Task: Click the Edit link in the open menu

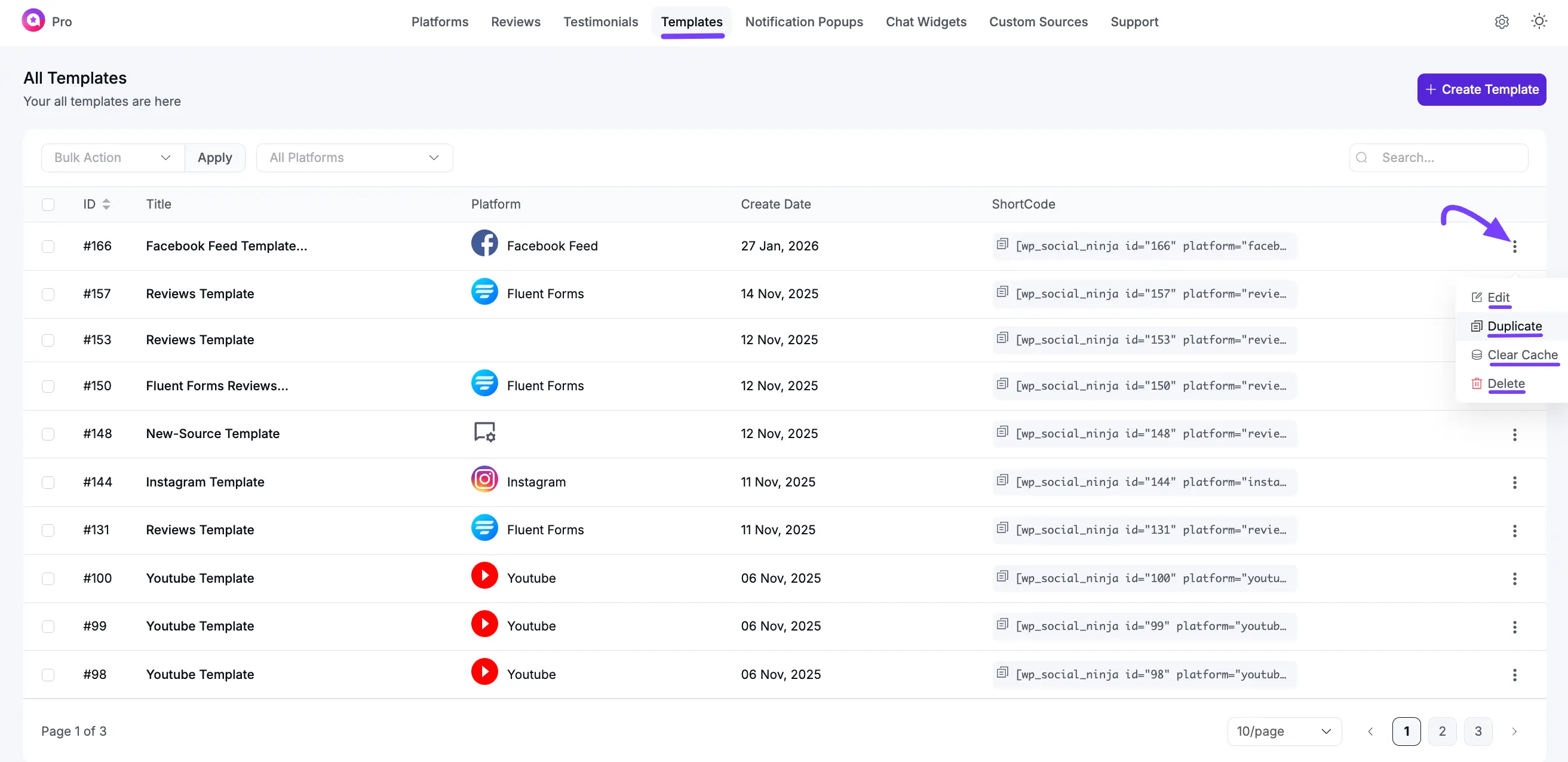Action: (1499, 297)
